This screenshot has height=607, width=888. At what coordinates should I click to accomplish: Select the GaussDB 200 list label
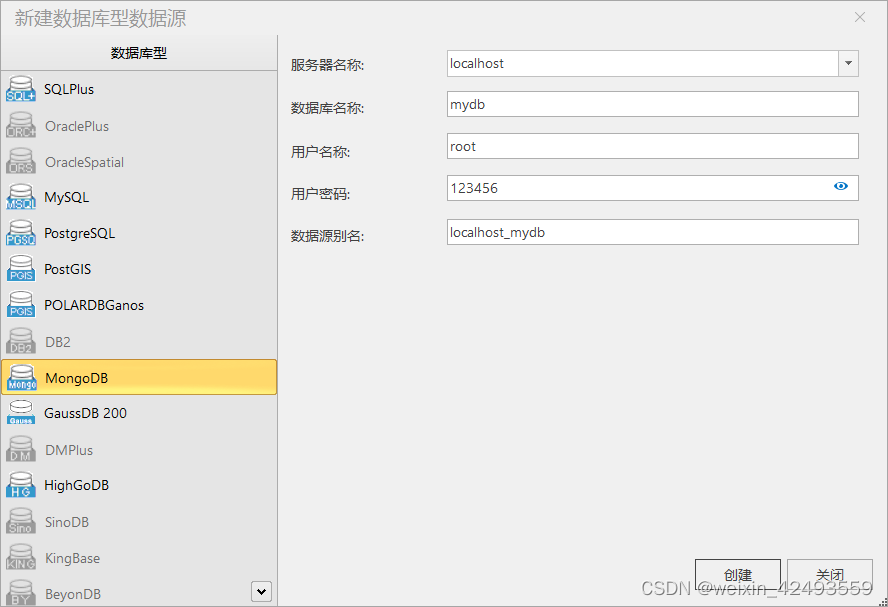point(86,413)
